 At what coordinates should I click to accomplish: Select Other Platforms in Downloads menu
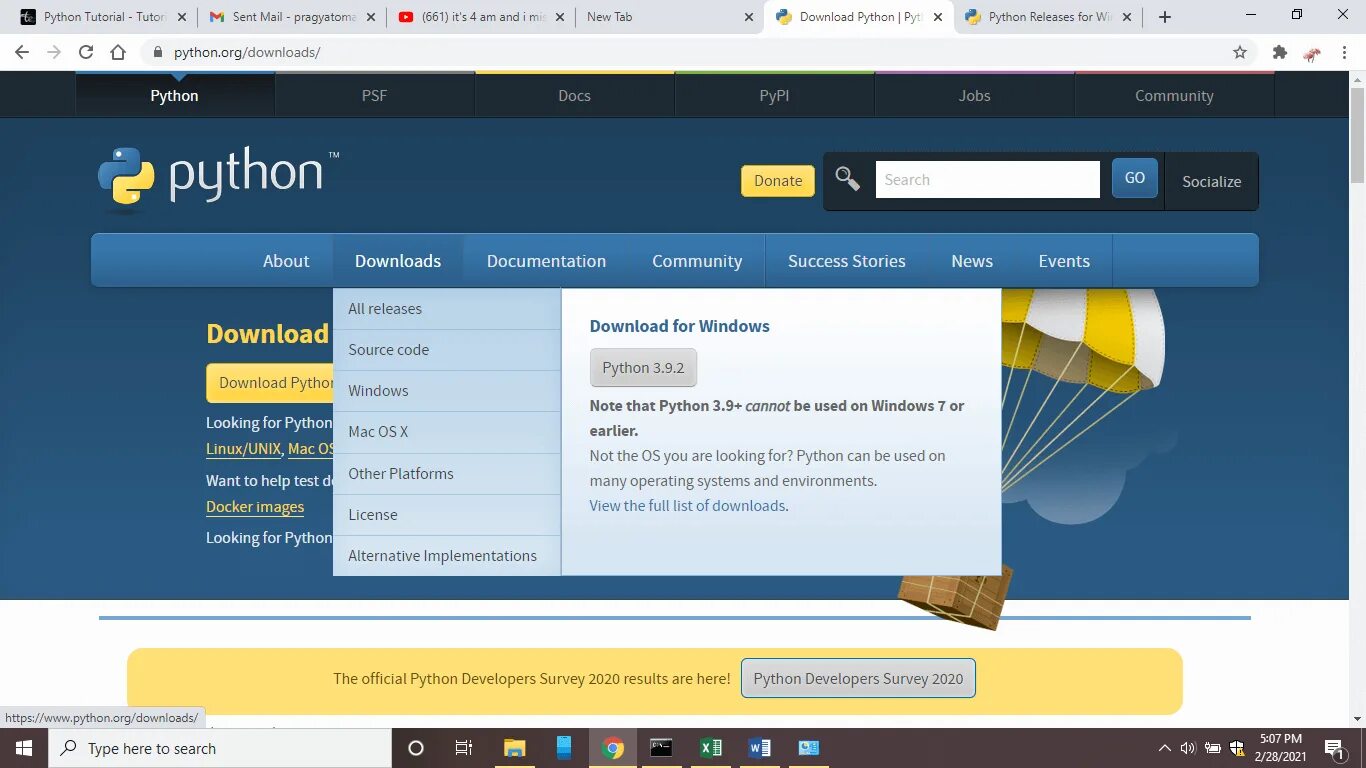pos(447,474)
